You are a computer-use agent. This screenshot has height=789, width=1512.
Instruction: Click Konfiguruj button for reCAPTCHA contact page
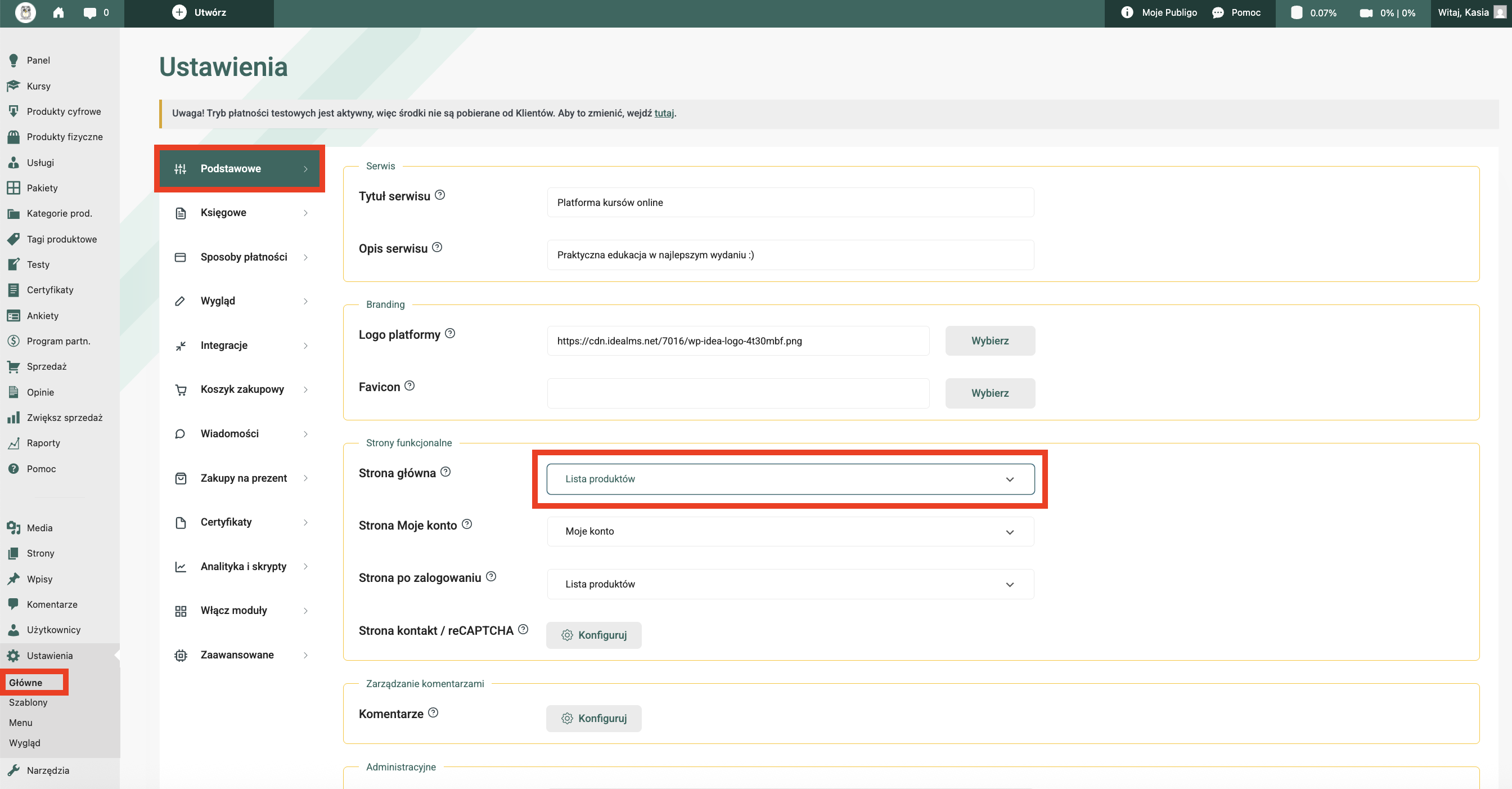pyautogui.click(x=593, y=635)
